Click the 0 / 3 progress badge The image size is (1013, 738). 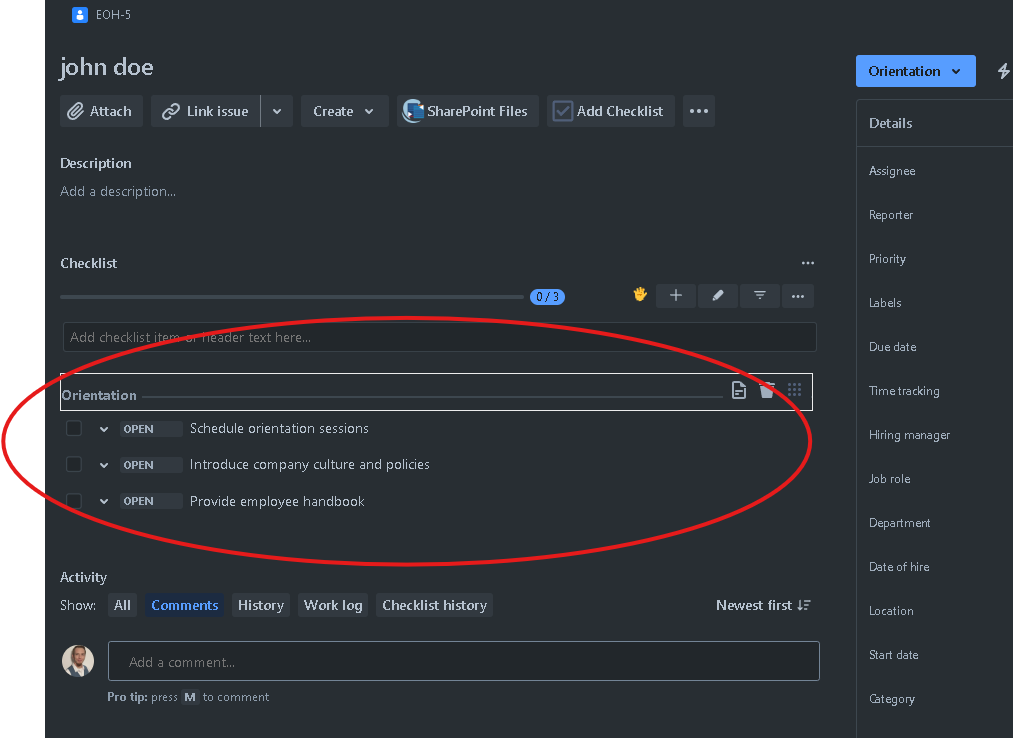click(x=547, y=297)
